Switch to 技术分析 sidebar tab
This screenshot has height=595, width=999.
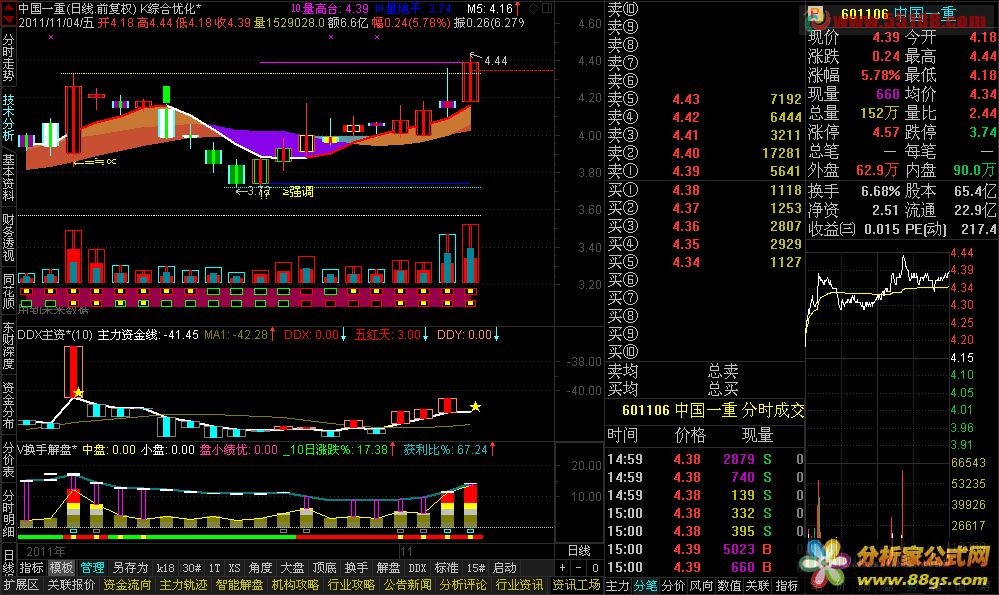(x=8, y=117)
